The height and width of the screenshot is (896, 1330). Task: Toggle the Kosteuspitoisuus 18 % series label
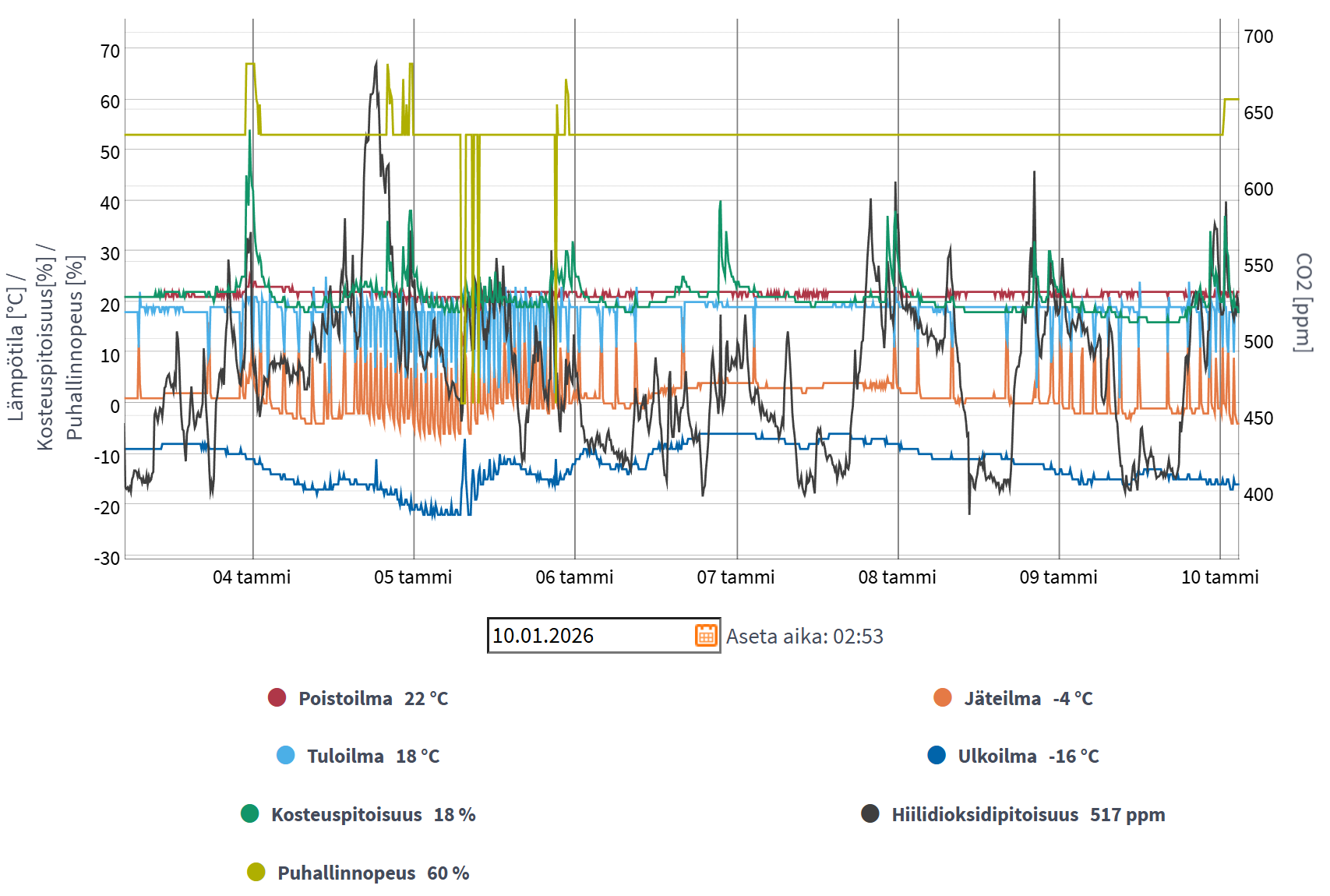[x=373, y=814]
